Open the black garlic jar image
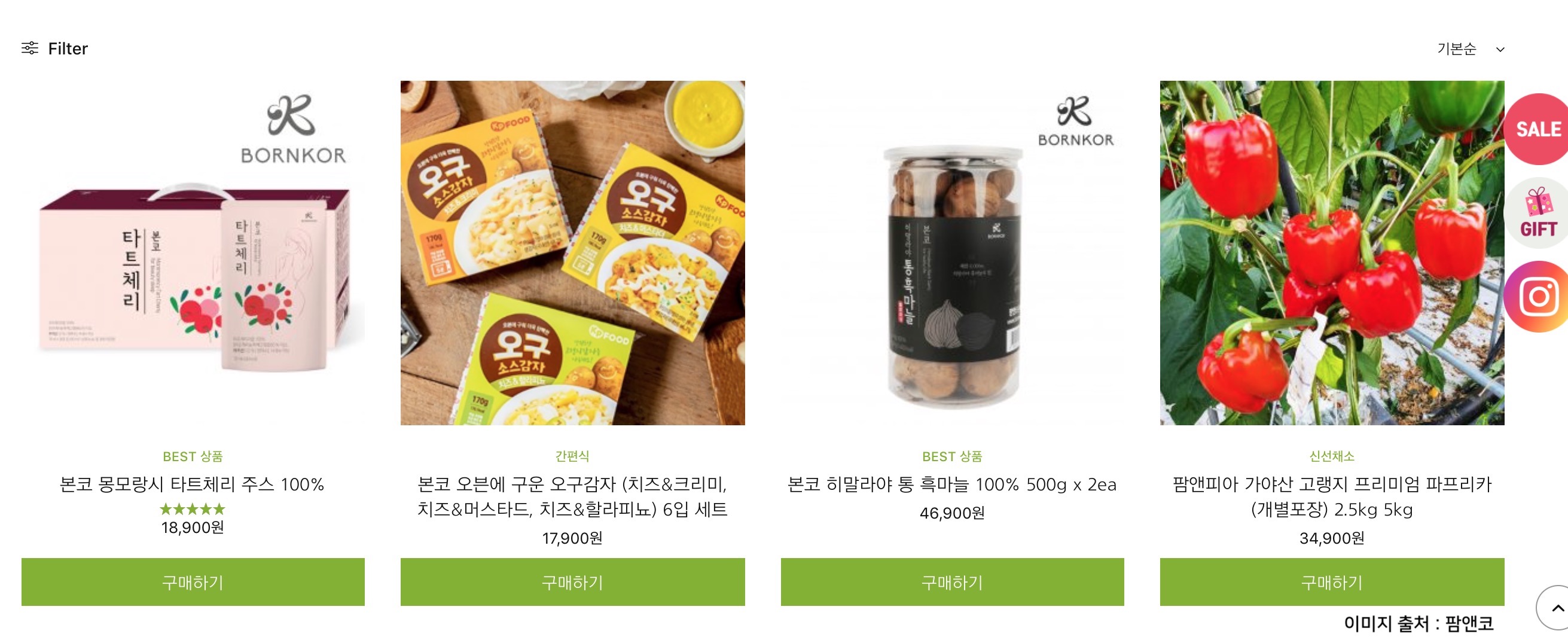 953,253
